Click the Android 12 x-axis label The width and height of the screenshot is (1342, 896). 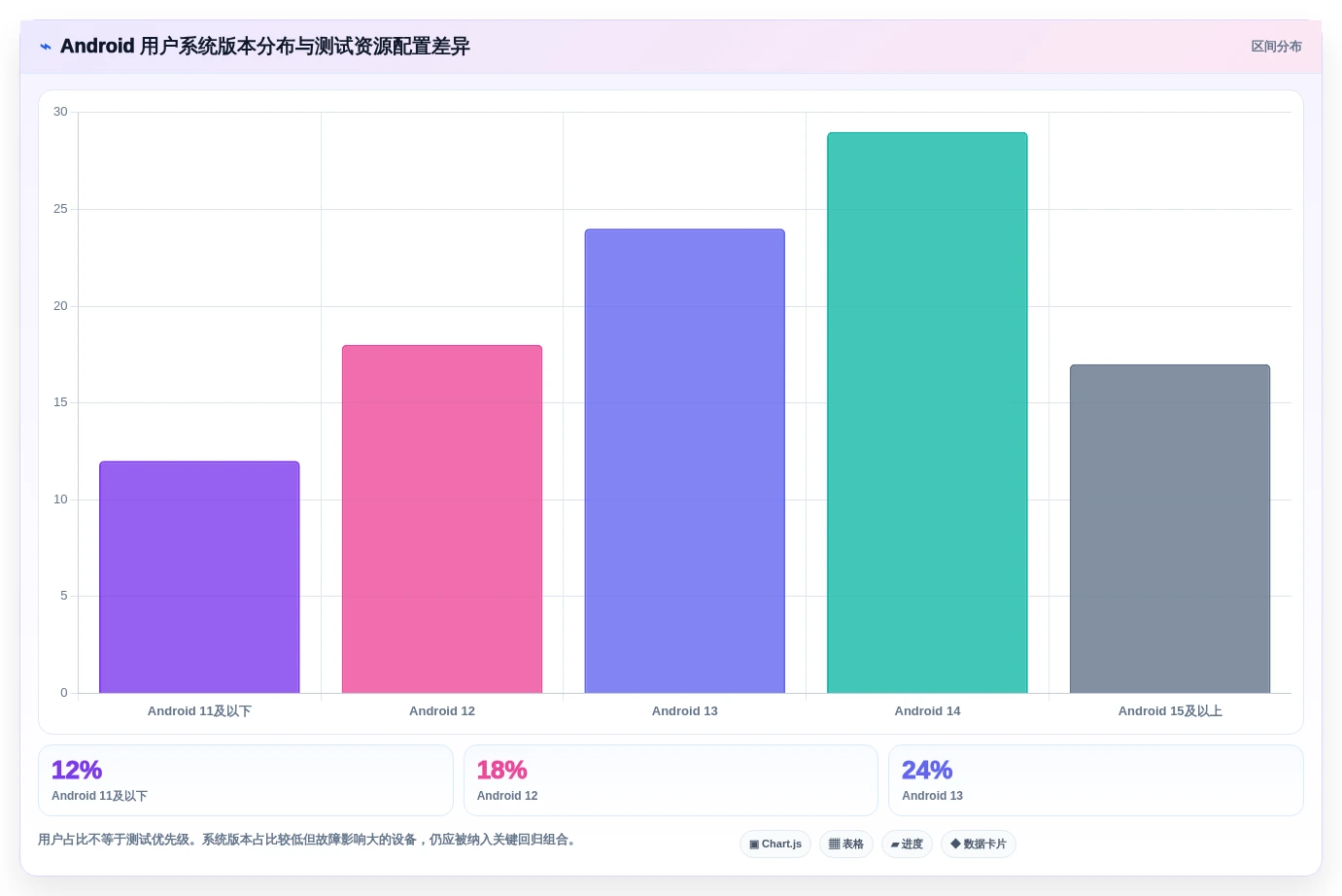coord(442,711)
